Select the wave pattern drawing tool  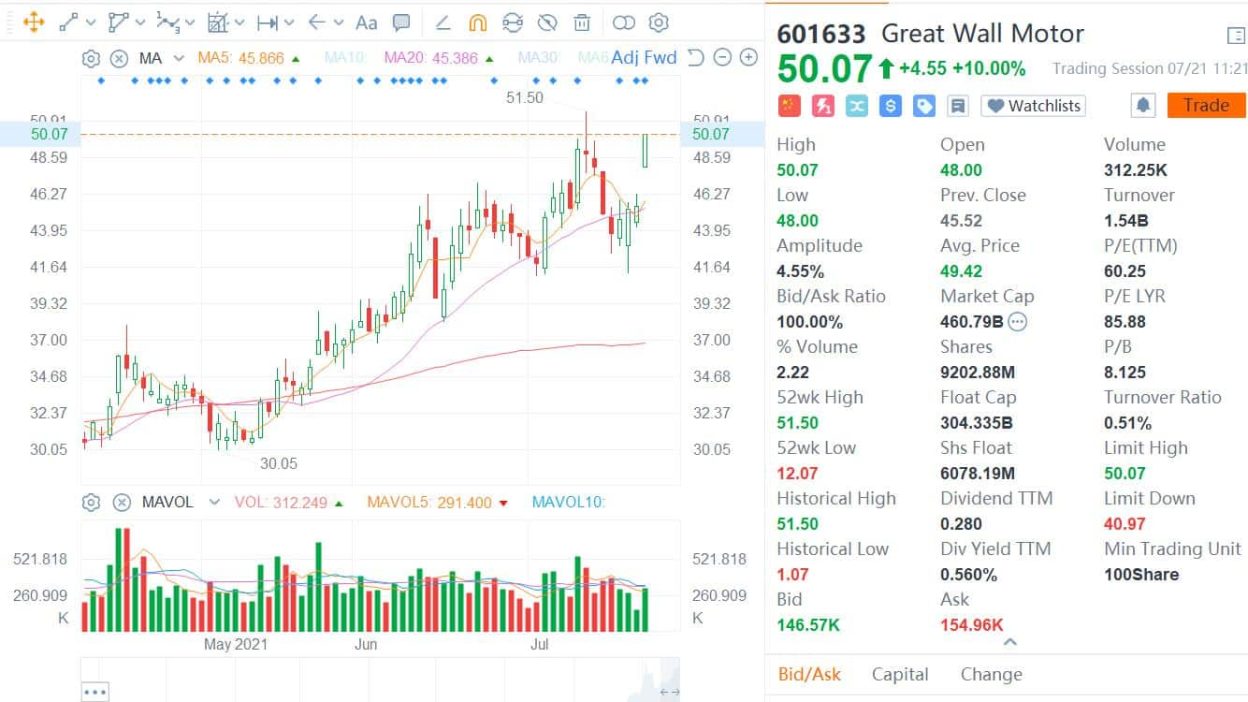point(167,22)
